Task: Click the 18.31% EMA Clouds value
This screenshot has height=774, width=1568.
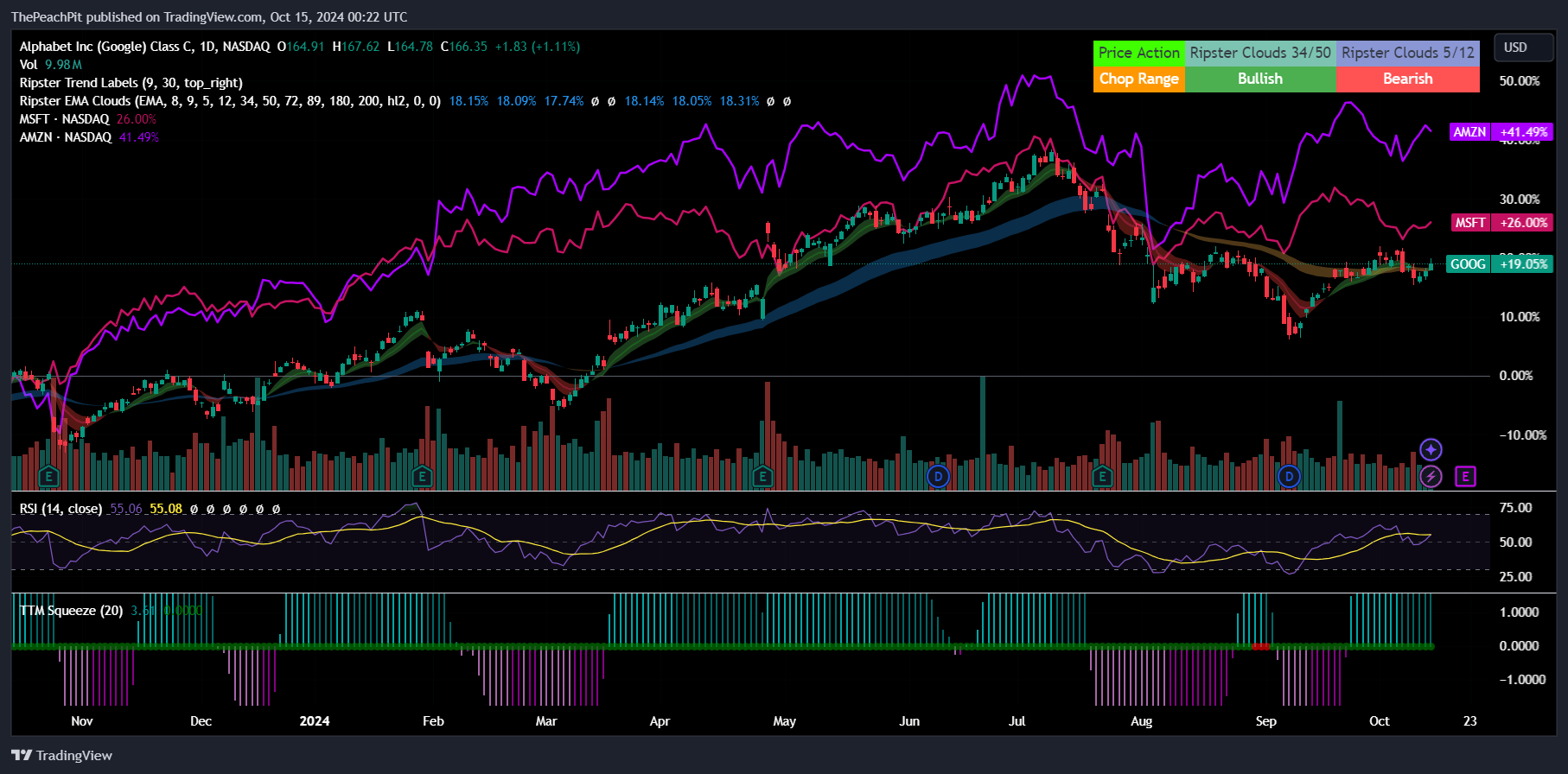Action: point(740,101)
